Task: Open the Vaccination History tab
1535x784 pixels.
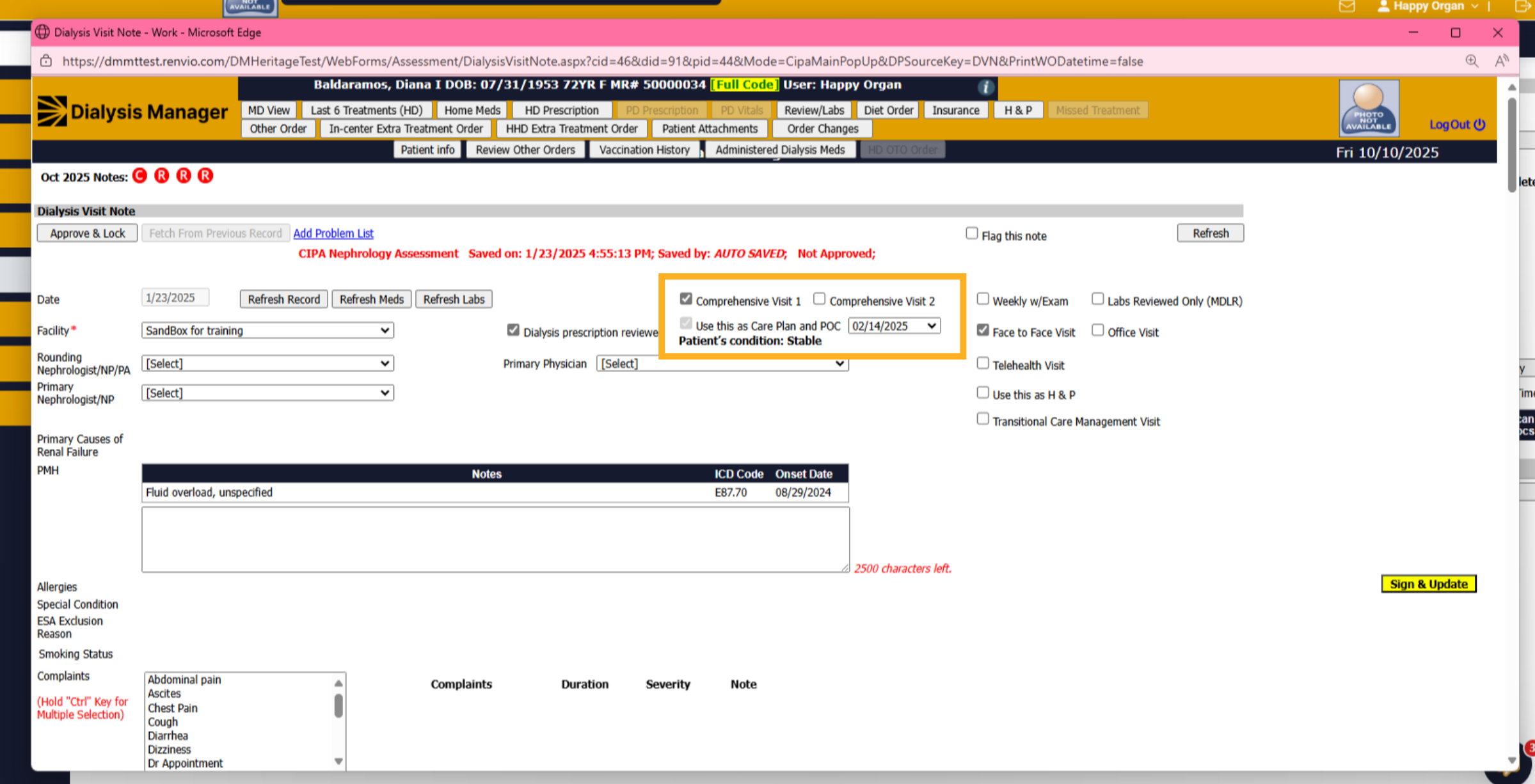Action: pyautogui.click(x=644, y=150)
